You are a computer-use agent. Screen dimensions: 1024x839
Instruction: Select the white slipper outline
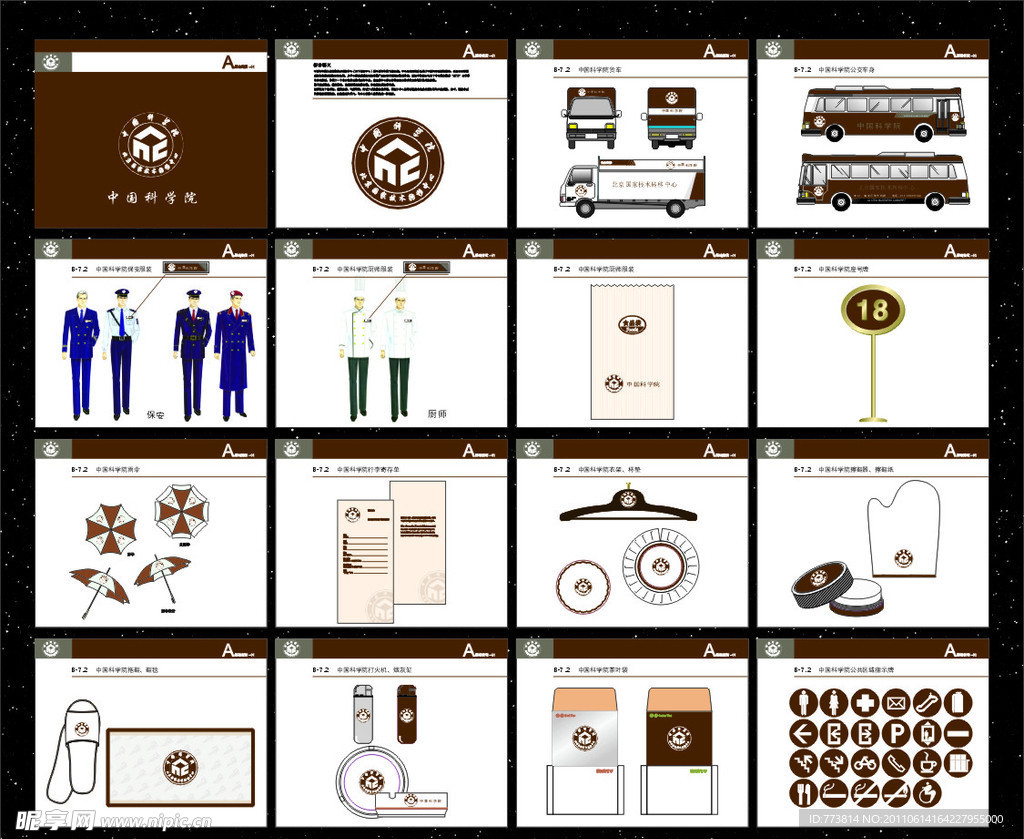pos(74,752)
